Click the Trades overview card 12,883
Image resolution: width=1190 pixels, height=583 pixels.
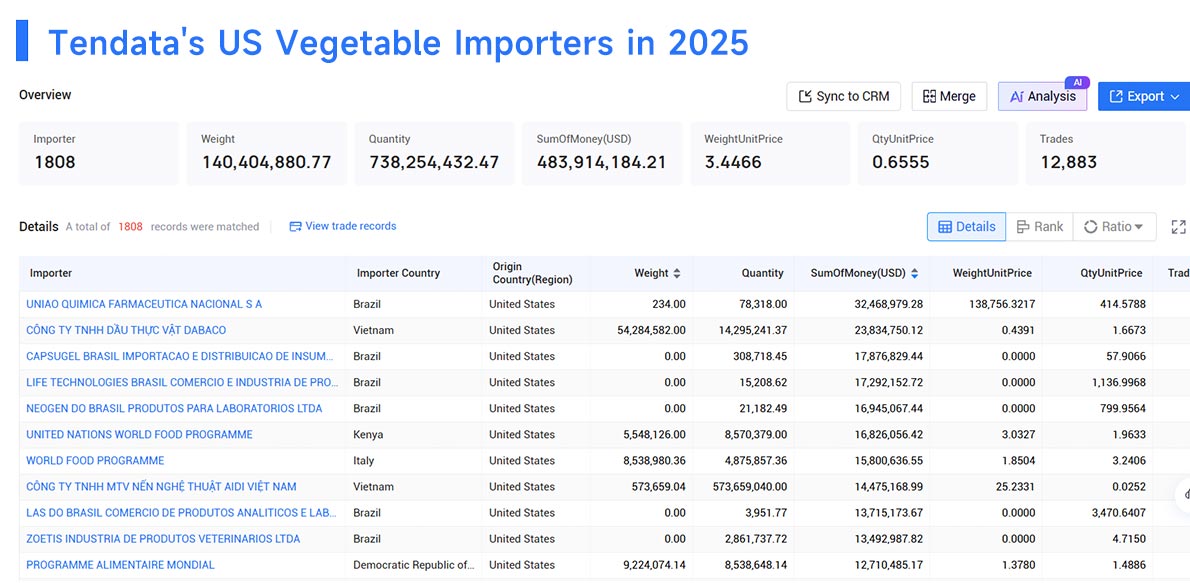[1106, 153]
